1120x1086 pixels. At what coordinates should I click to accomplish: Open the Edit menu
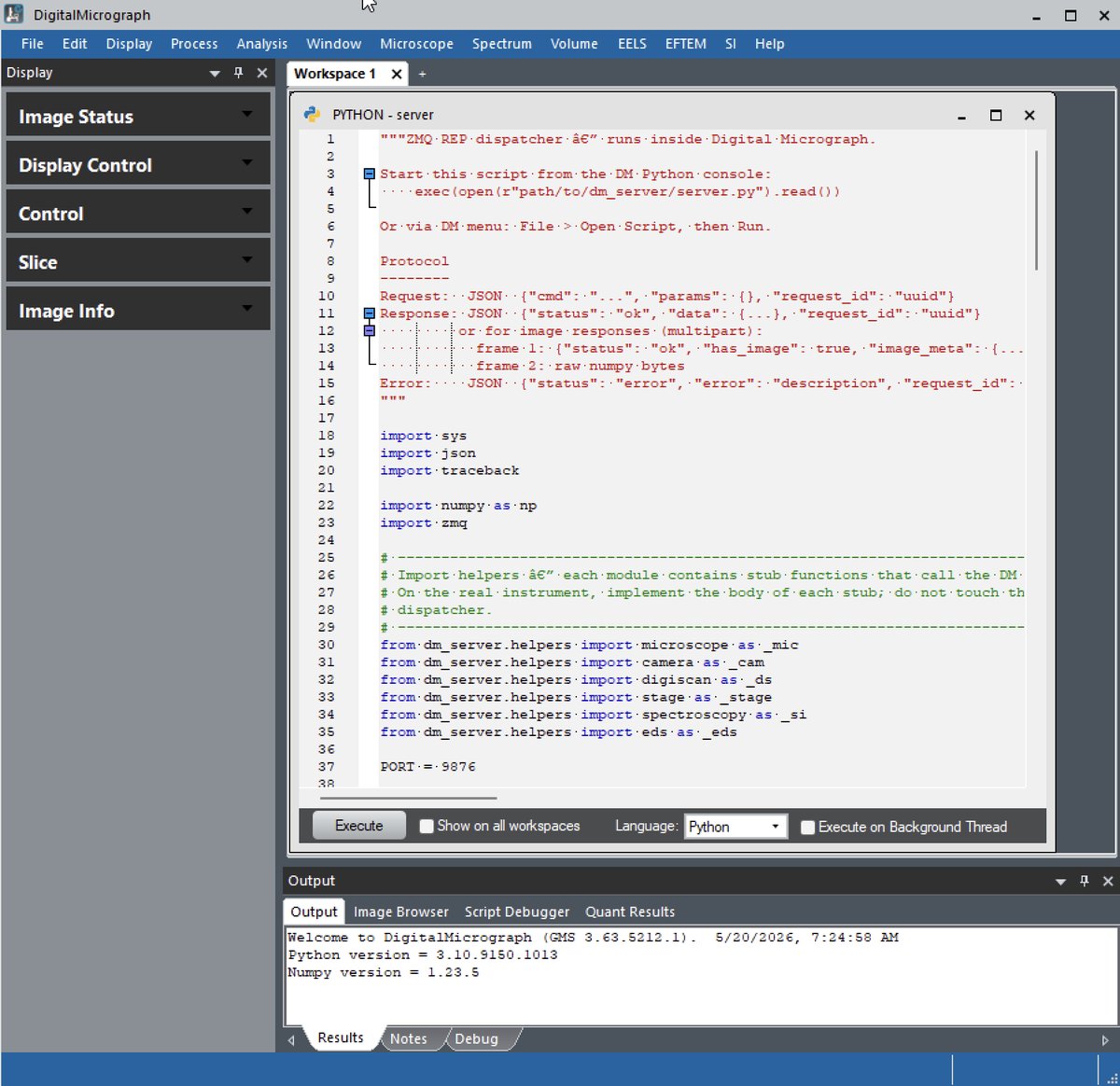tap(75, 44)
